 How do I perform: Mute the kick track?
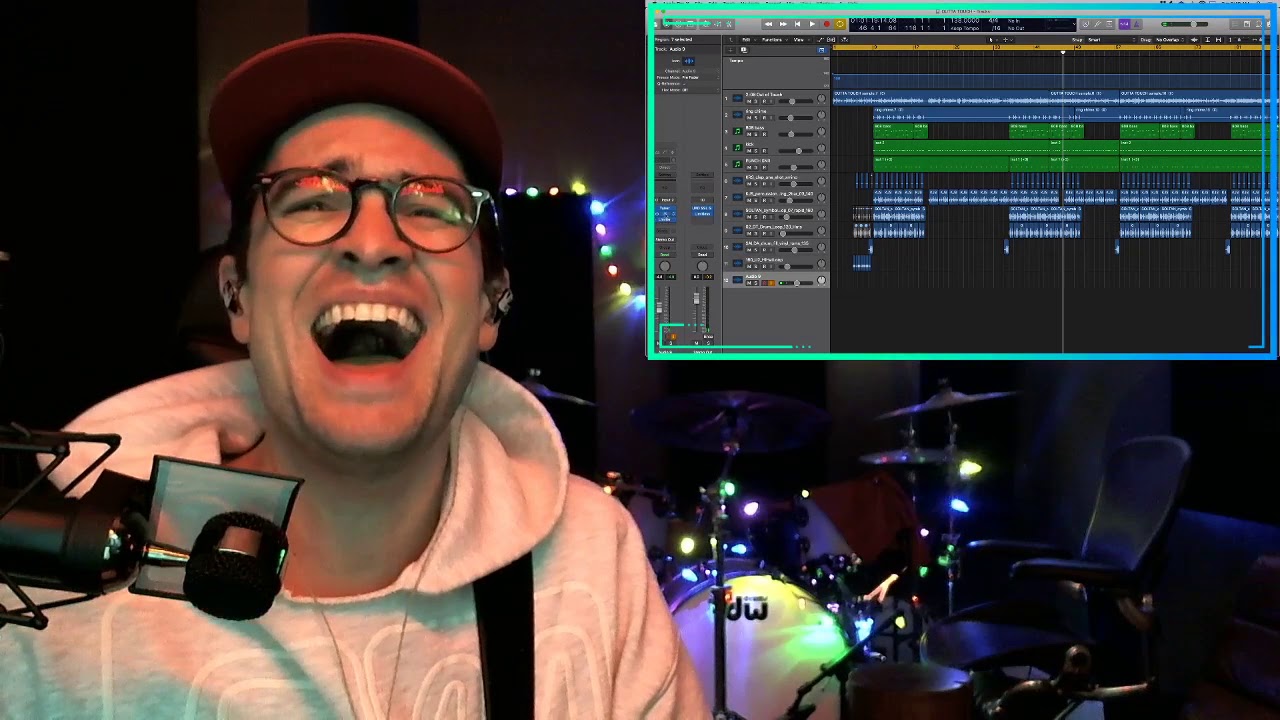[x=749, y=151]
